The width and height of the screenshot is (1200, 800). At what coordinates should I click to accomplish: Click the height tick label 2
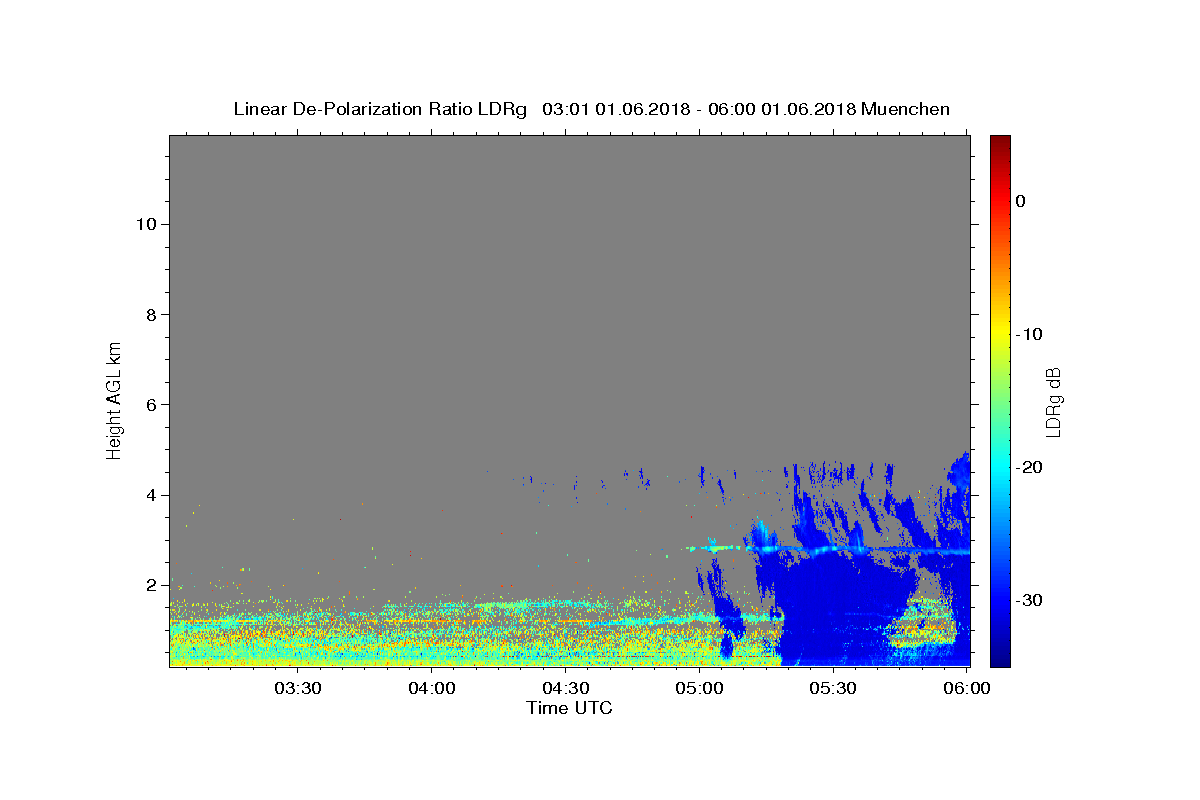[x=149, y=585]
